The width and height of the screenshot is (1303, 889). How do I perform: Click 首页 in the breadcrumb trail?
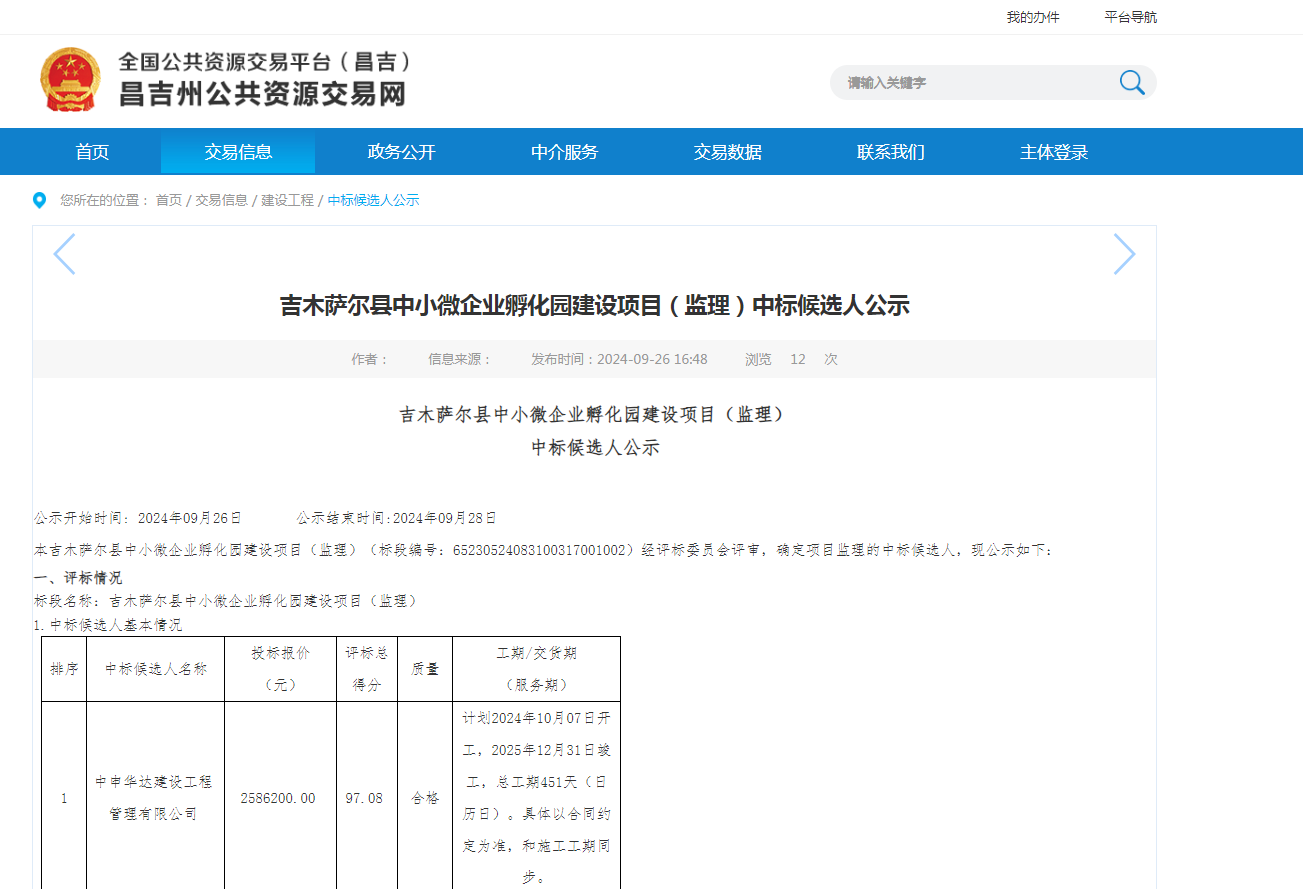pos(169,200)
